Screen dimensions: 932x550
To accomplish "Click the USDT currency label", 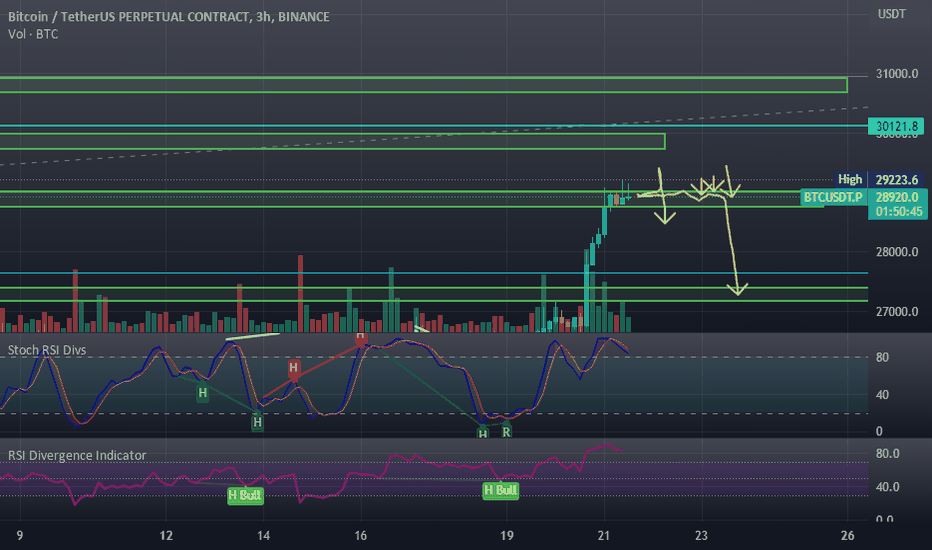I will pyautogui.click(x=892, y=14).
